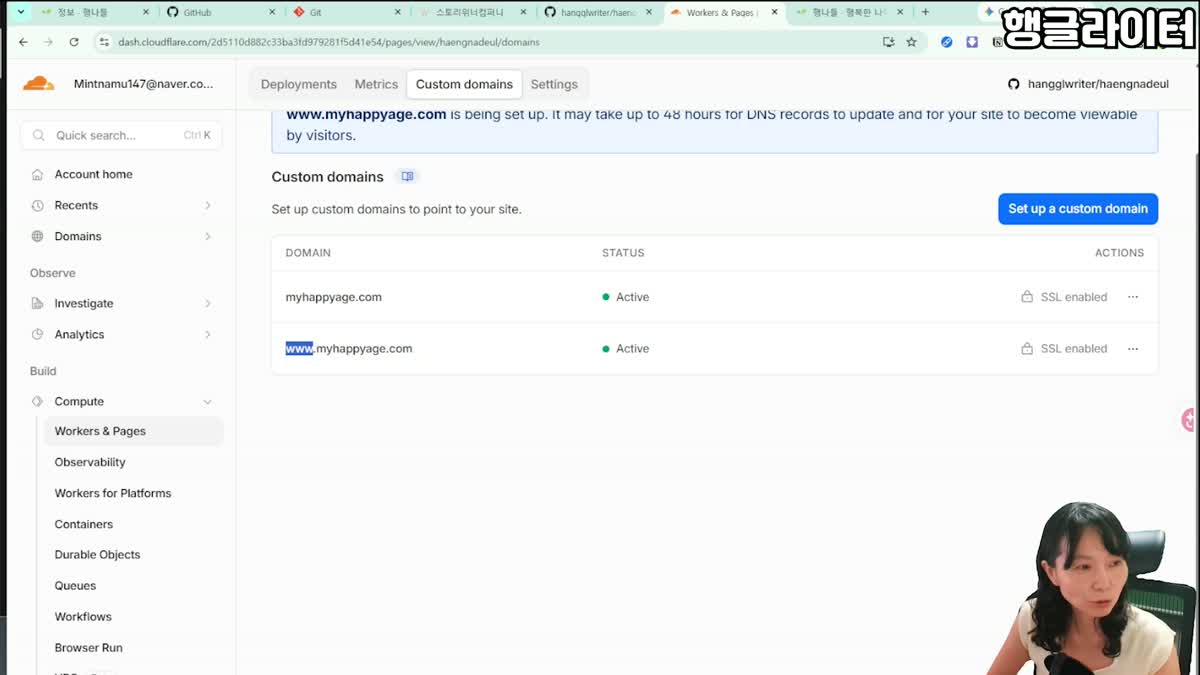This screenshot has height=675, width=1200.
Task: Open the Mintnamu147@naver.co... account switcher
Action: tap(143, 84)
